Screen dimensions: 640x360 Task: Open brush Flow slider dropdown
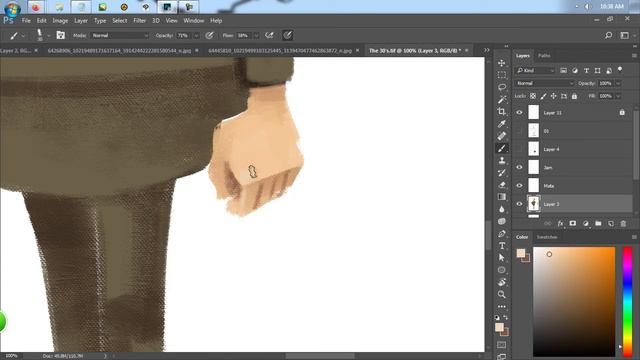pos(256,36)
